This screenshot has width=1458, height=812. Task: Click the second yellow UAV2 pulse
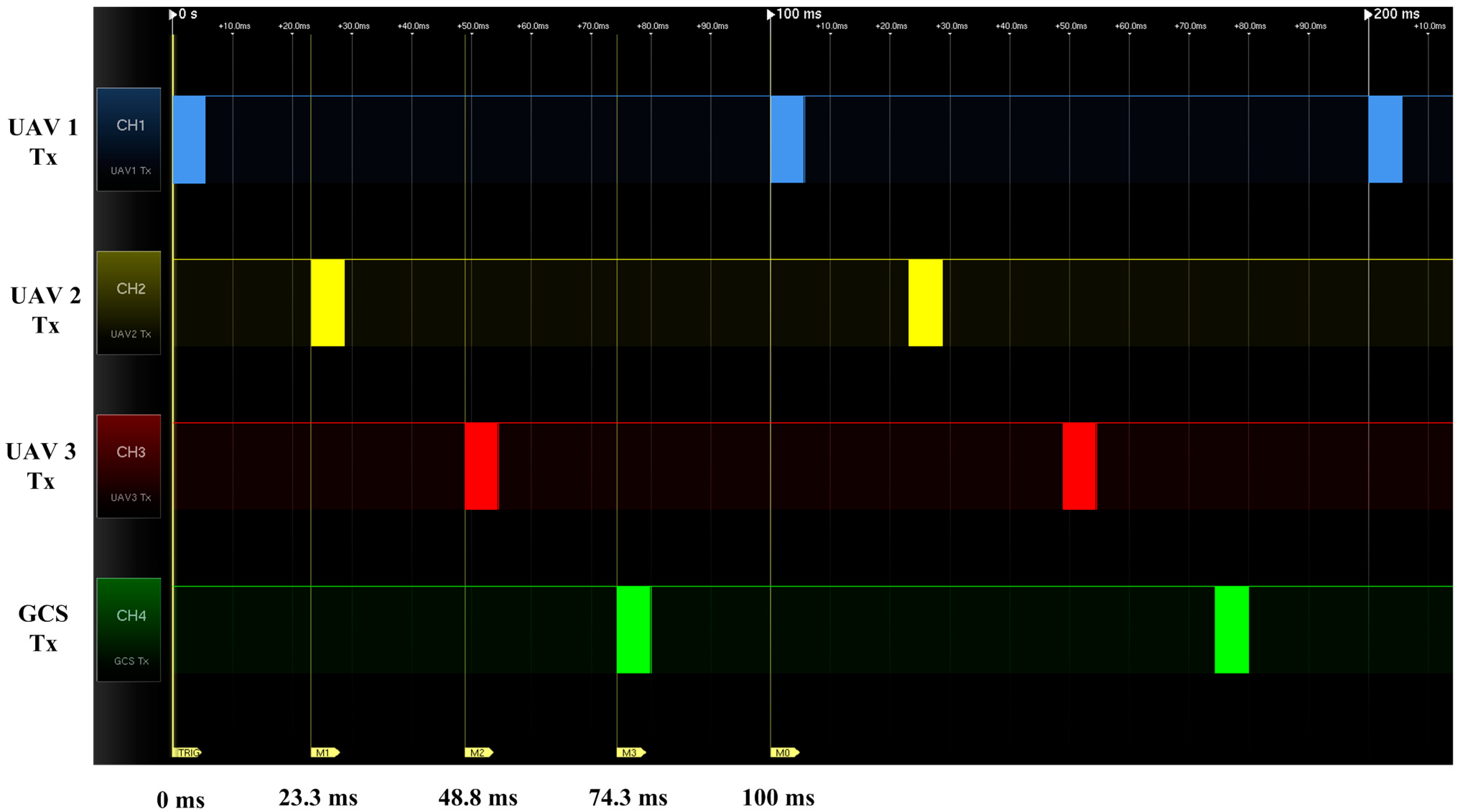click(926, 303)
